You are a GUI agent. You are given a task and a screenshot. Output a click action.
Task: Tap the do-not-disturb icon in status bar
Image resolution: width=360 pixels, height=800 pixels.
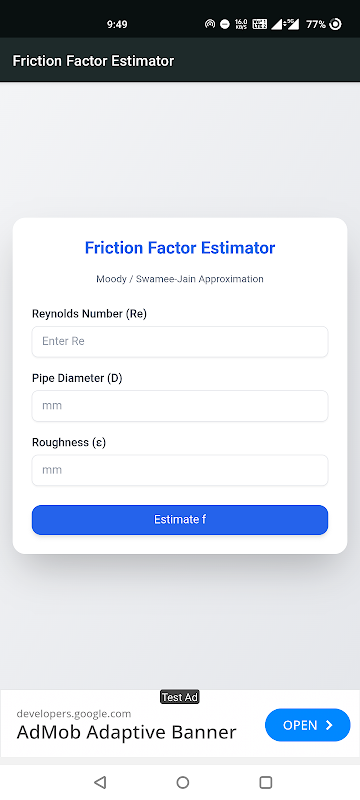click(225, 24)
